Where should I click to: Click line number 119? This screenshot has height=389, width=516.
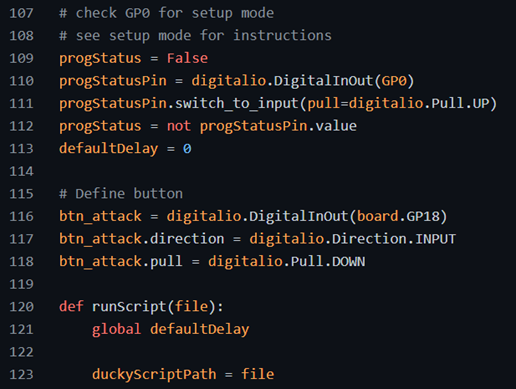[x=21, y=284]
